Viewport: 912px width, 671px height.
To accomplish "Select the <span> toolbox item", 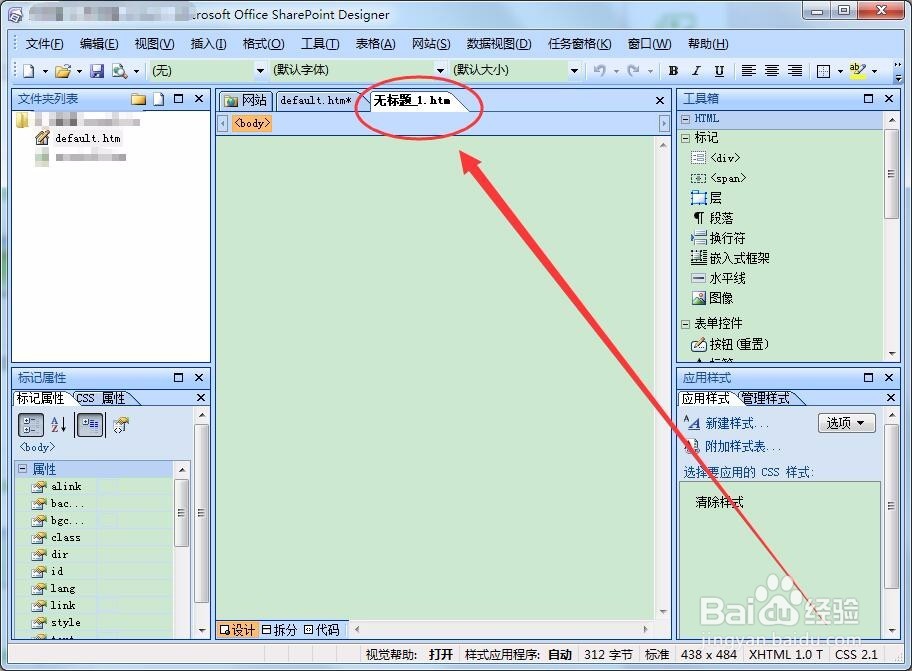I will tap(718, 178).
